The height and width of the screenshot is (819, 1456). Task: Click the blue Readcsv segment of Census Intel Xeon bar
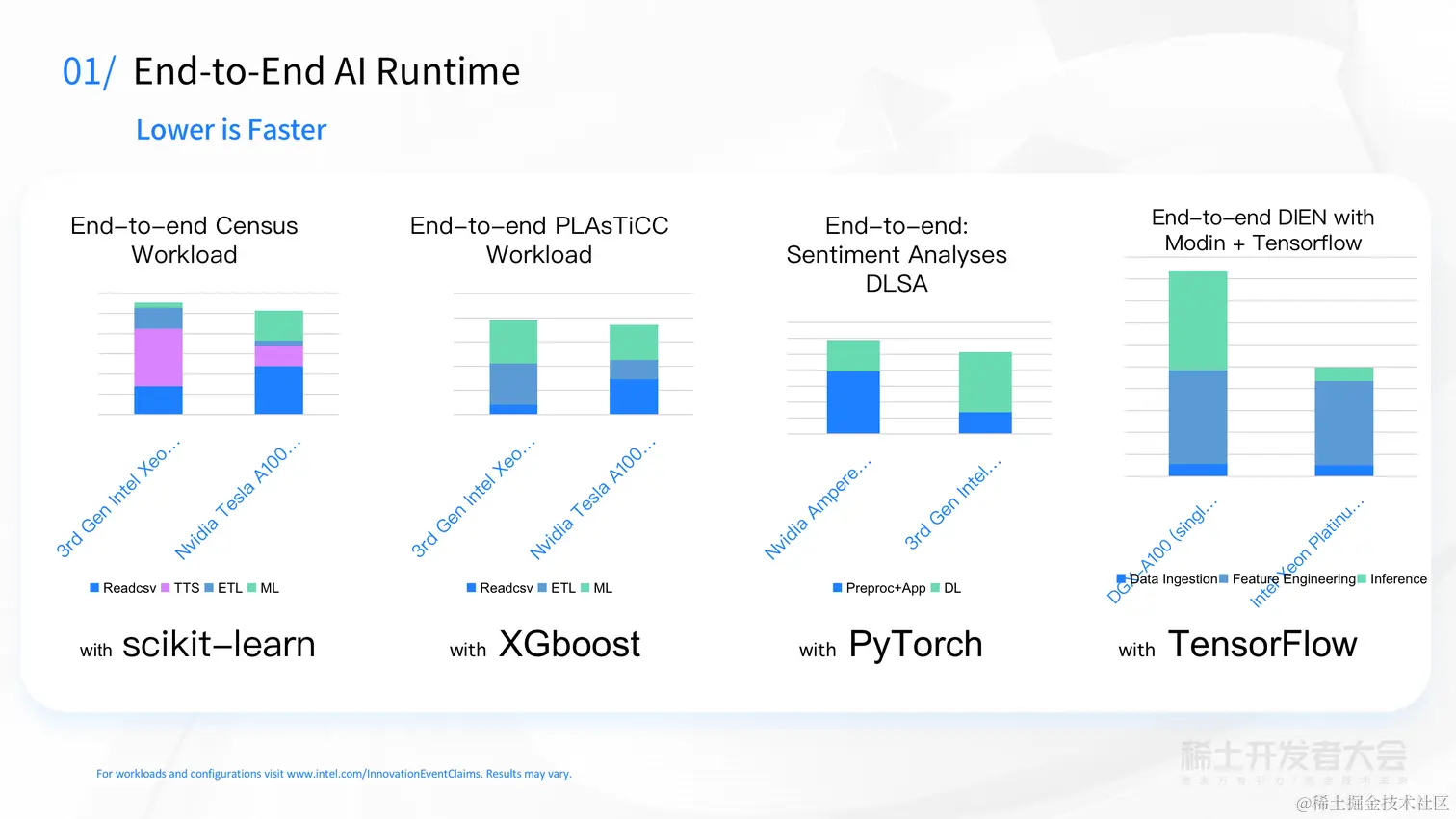pos(158,400)
